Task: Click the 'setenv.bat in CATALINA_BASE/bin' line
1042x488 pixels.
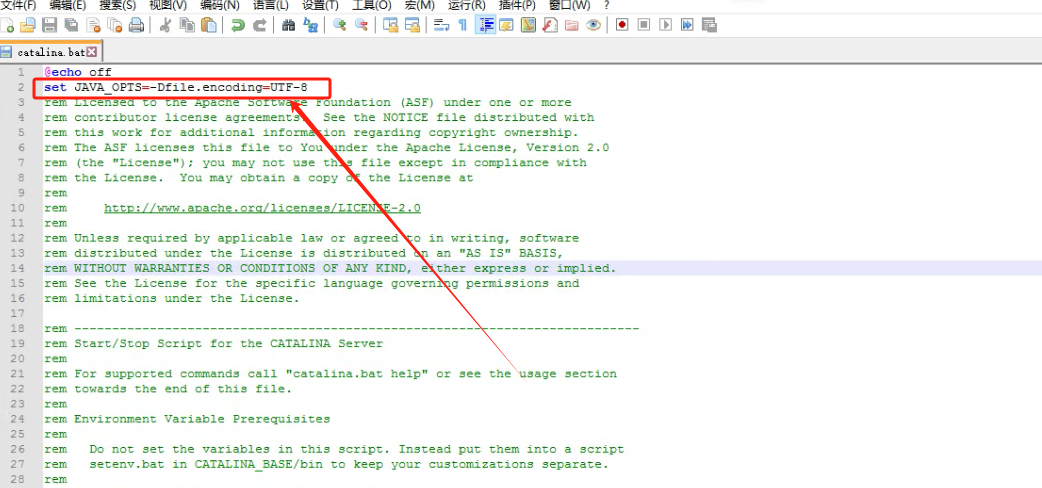Action: point(326,464)
